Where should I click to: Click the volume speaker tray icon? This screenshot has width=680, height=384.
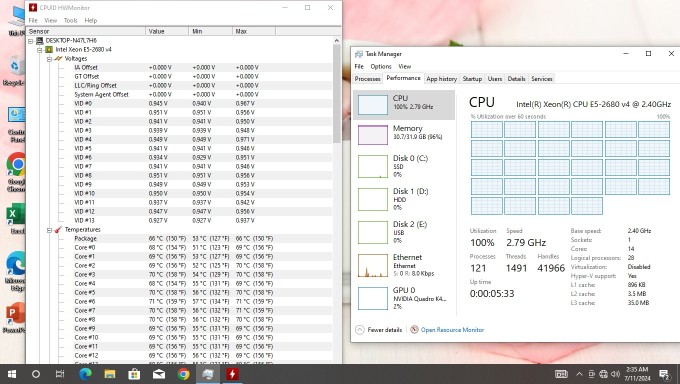pyautogui.click(x=615, y=374)
